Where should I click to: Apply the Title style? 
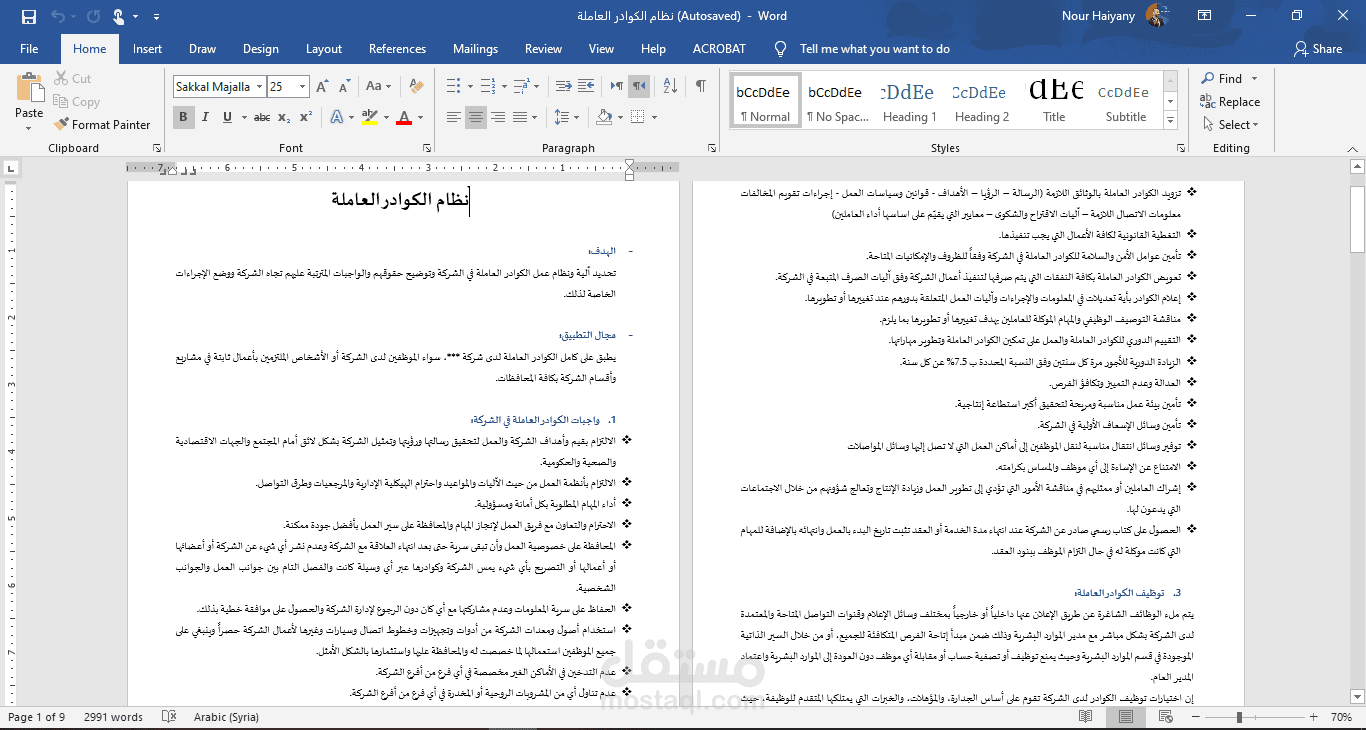coord(1055,101)
